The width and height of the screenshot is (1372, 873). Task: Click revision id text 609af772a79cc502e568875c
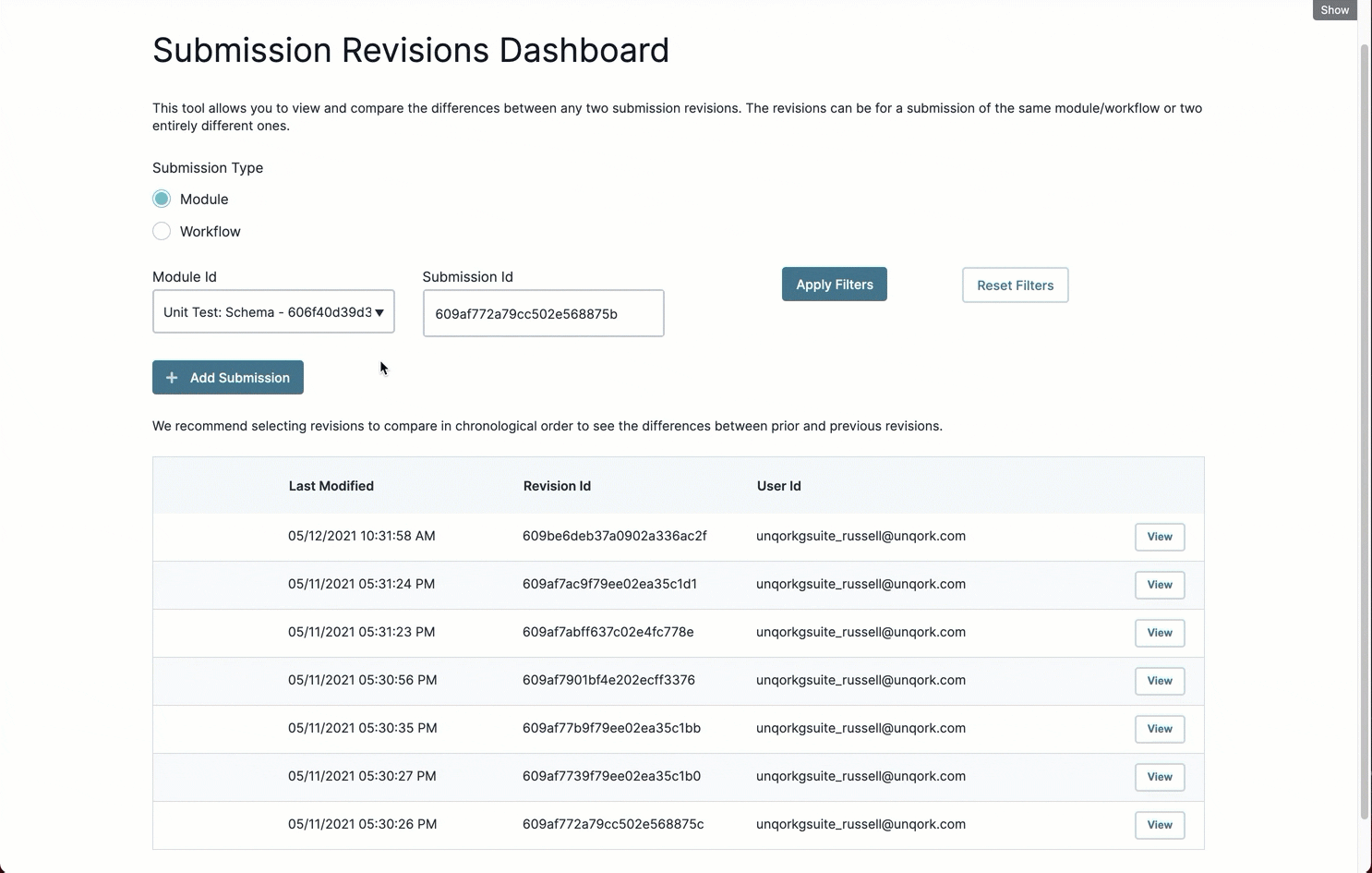click(x=613, y=824)
